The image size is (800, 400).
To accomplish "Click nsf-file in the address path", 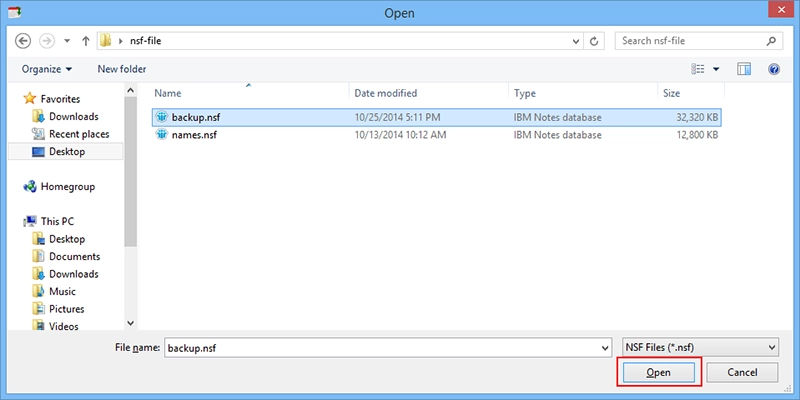I will pyautogui.click(x=145, y=41).
